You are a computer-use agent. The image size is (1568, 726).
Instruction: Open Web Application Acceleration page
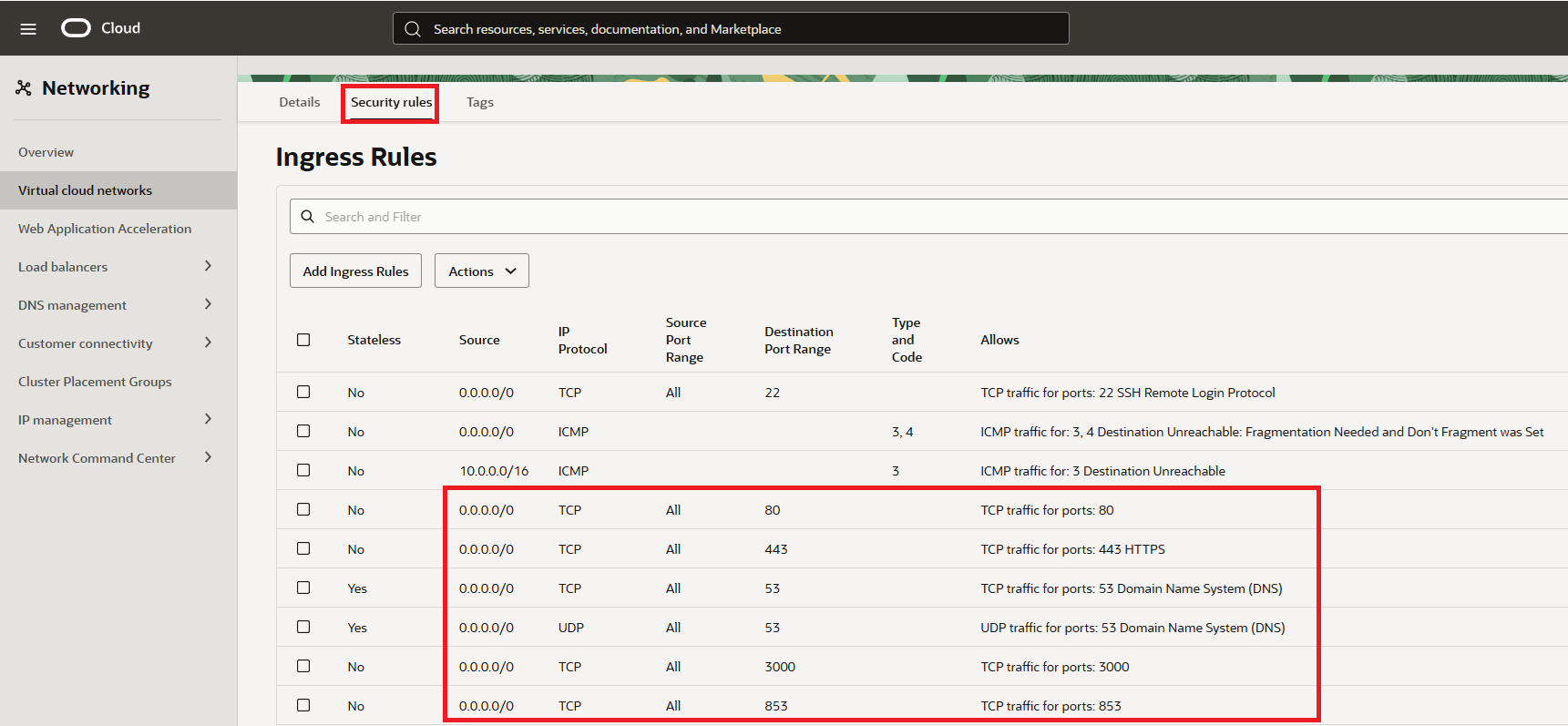(x=105, y=229)
